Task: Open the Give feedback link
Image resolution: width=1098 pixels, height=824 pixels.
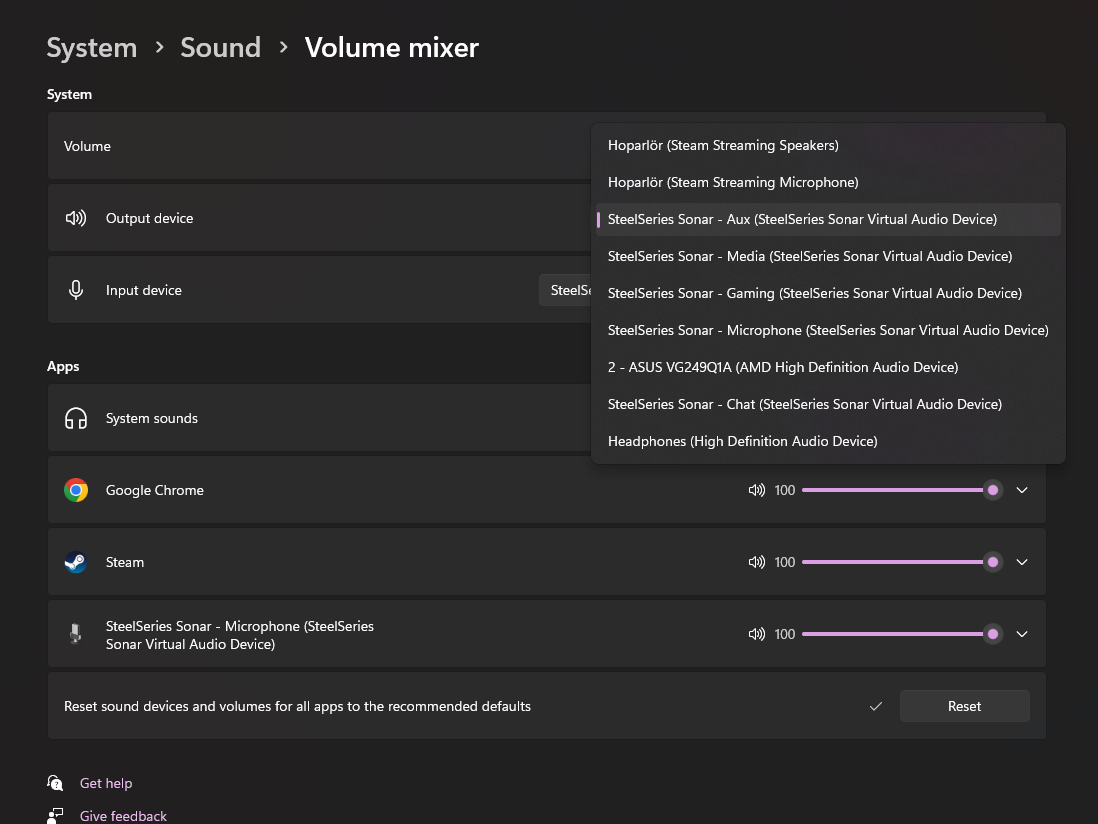Action: [123, 816]
